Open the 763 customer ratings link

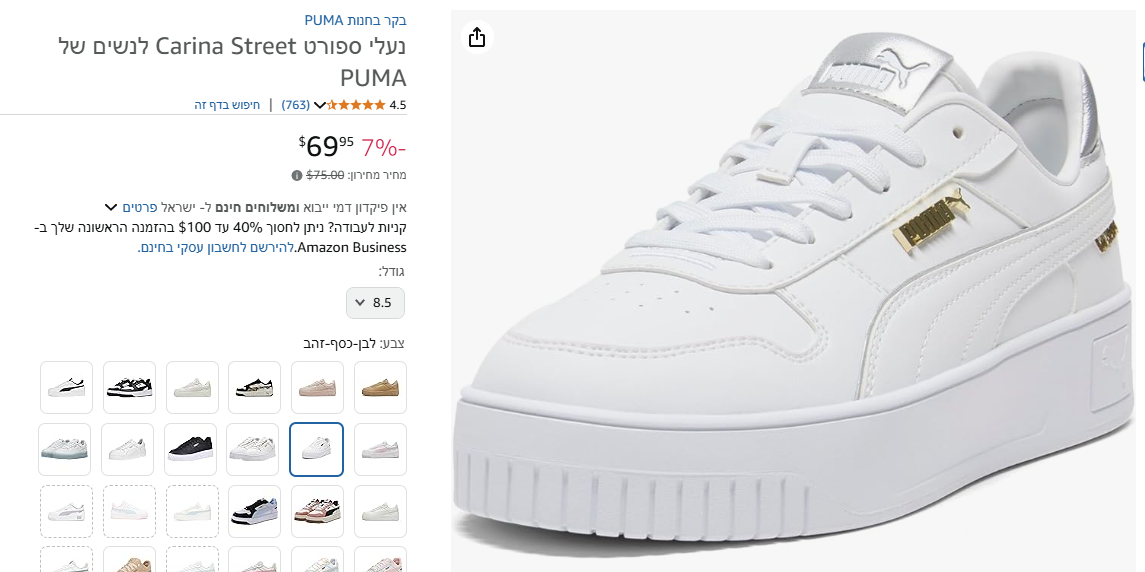(x=296, y=105)
